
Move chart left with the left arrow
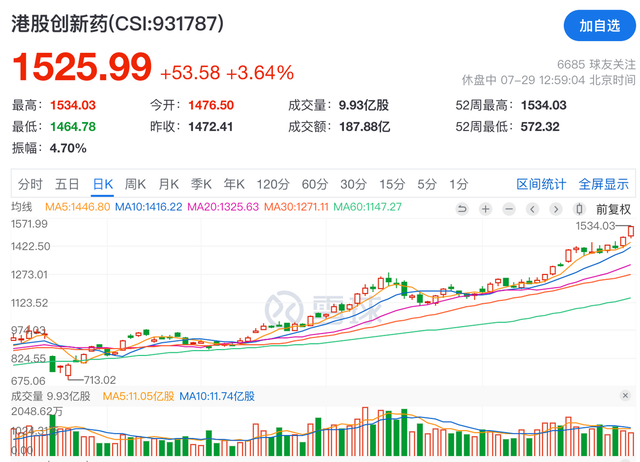point(532,209)
